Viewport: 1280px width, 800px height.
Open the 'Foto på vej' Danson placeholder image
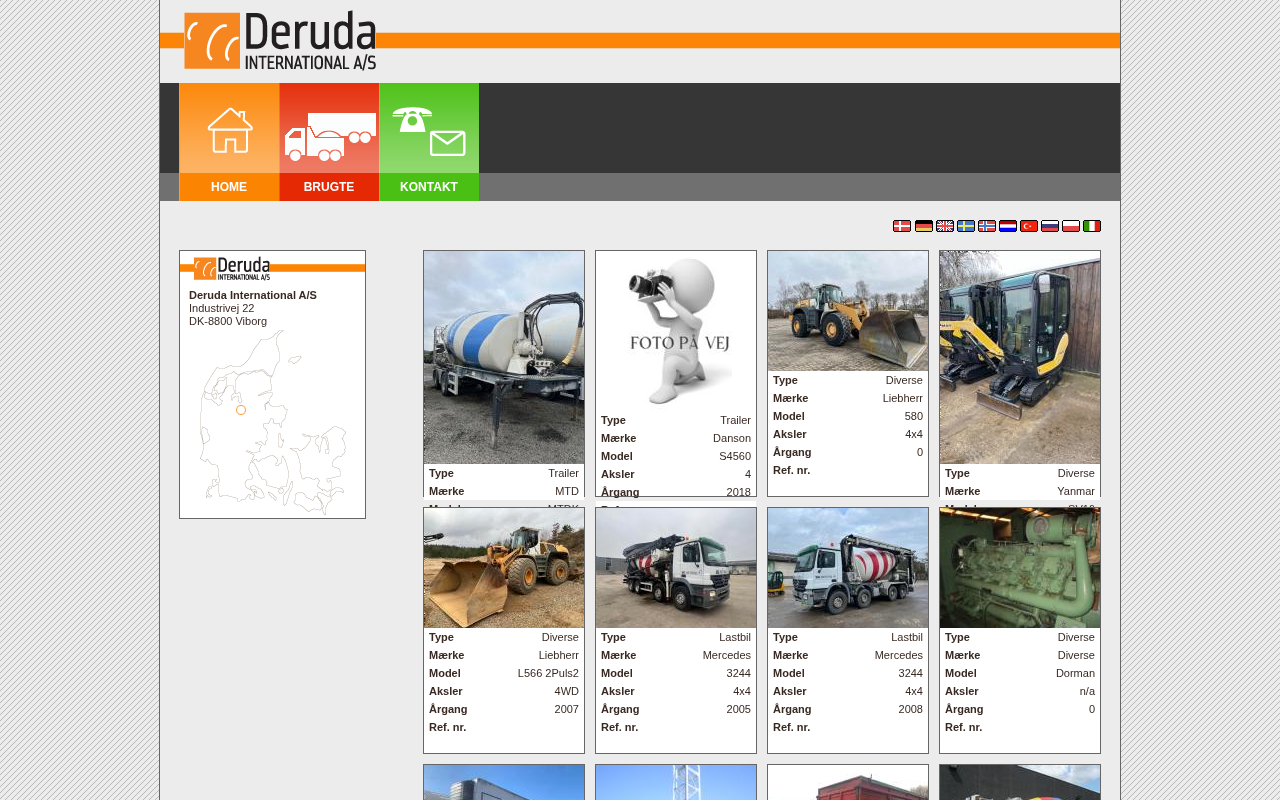(676, 331)
